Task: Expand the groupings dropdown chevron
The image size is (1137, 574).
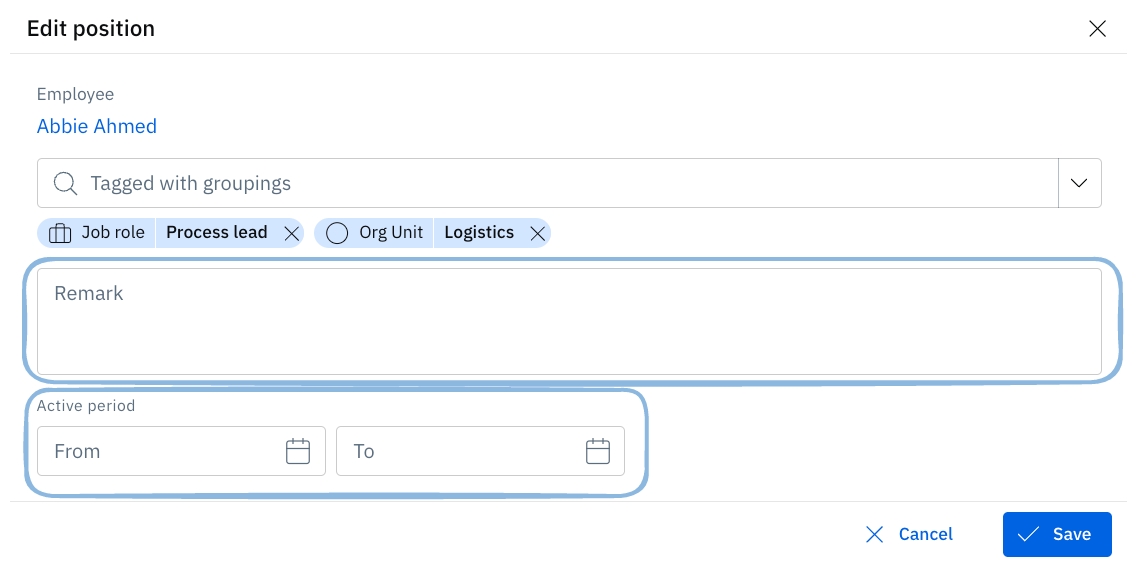Action: [1079, 183]
